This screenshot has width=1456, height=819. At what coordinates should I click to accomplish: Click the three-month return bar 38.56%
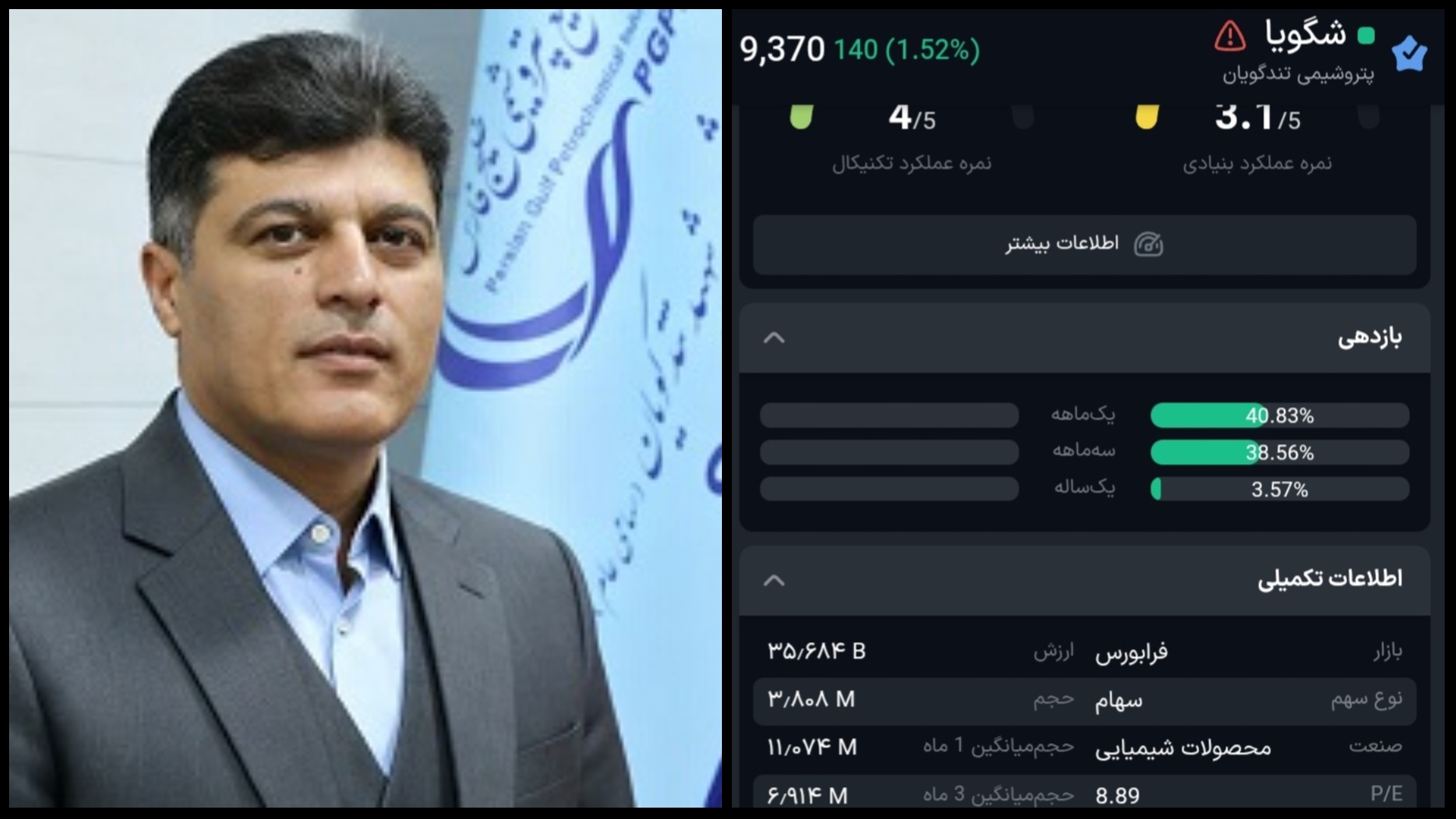(x=1279, y=453)
